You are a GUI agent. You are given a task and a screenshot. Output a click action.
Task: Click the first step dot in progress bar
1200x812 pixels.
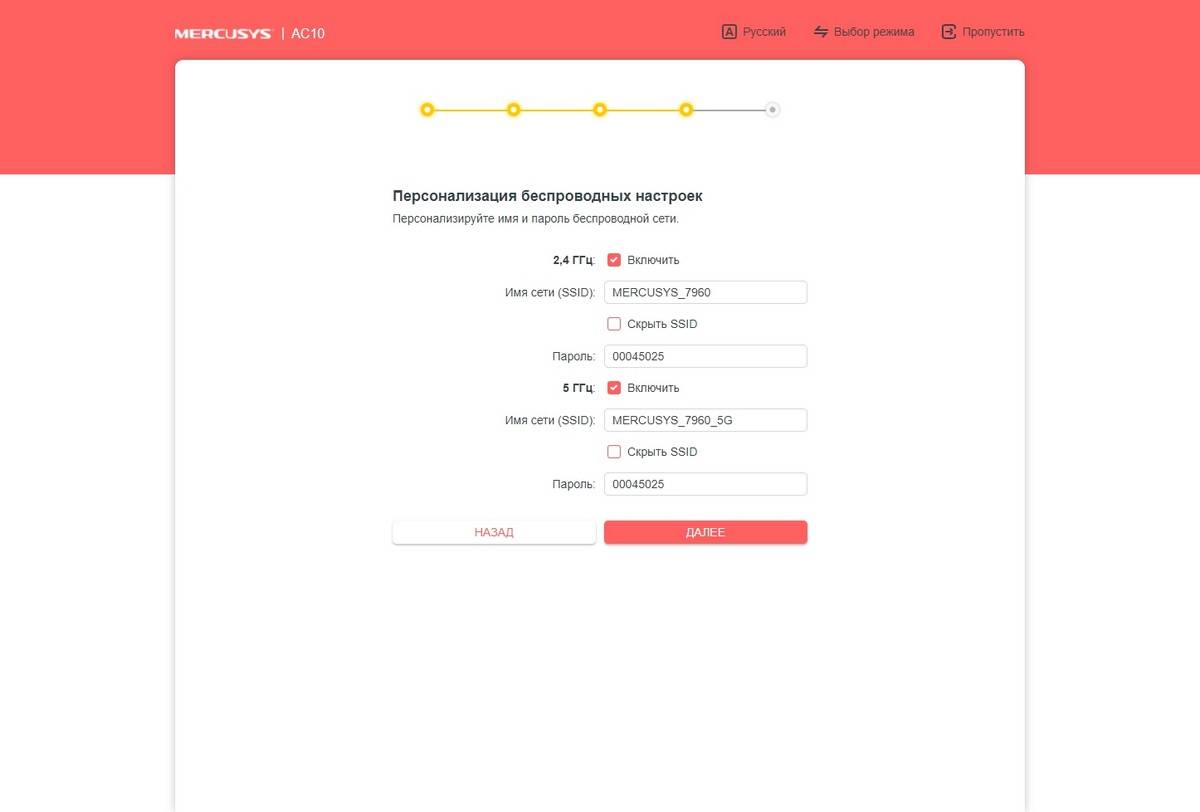pyautogui.click(x=427, y=110)
